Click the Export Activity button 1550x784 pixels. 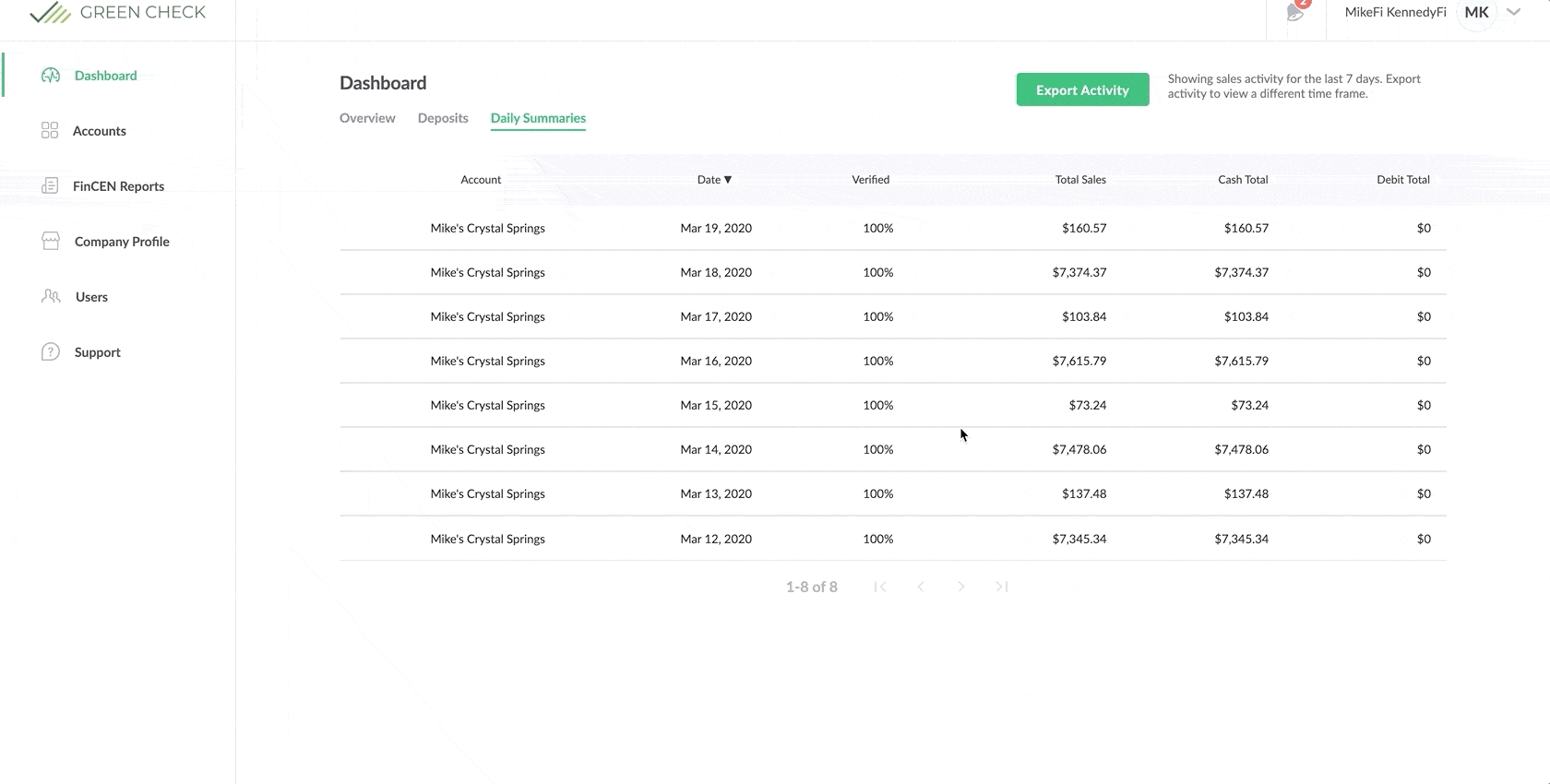tap(1082, 90)
